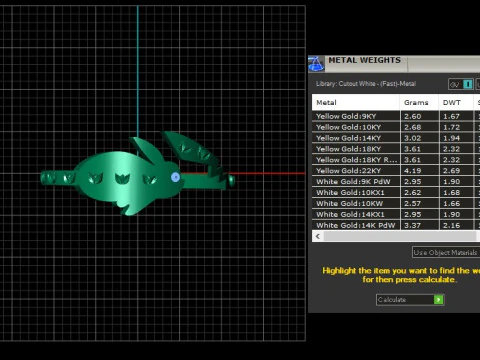Click the 2.16 DWT cell

point(456,225)
